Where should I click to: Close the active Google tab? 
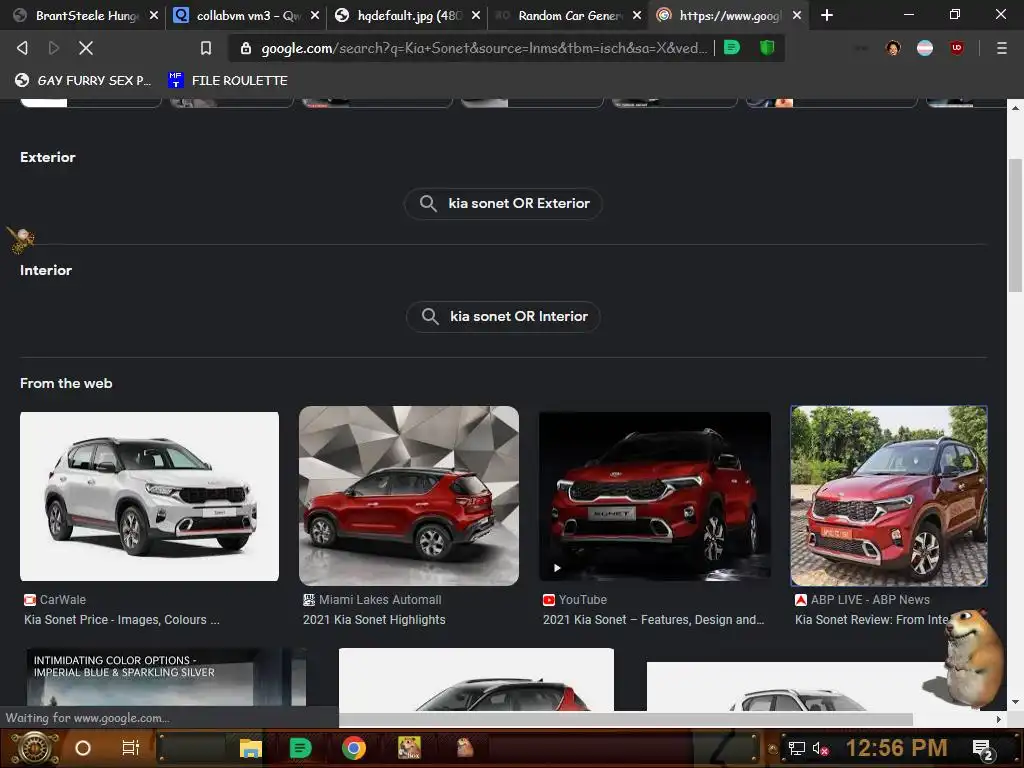(797, 15)
